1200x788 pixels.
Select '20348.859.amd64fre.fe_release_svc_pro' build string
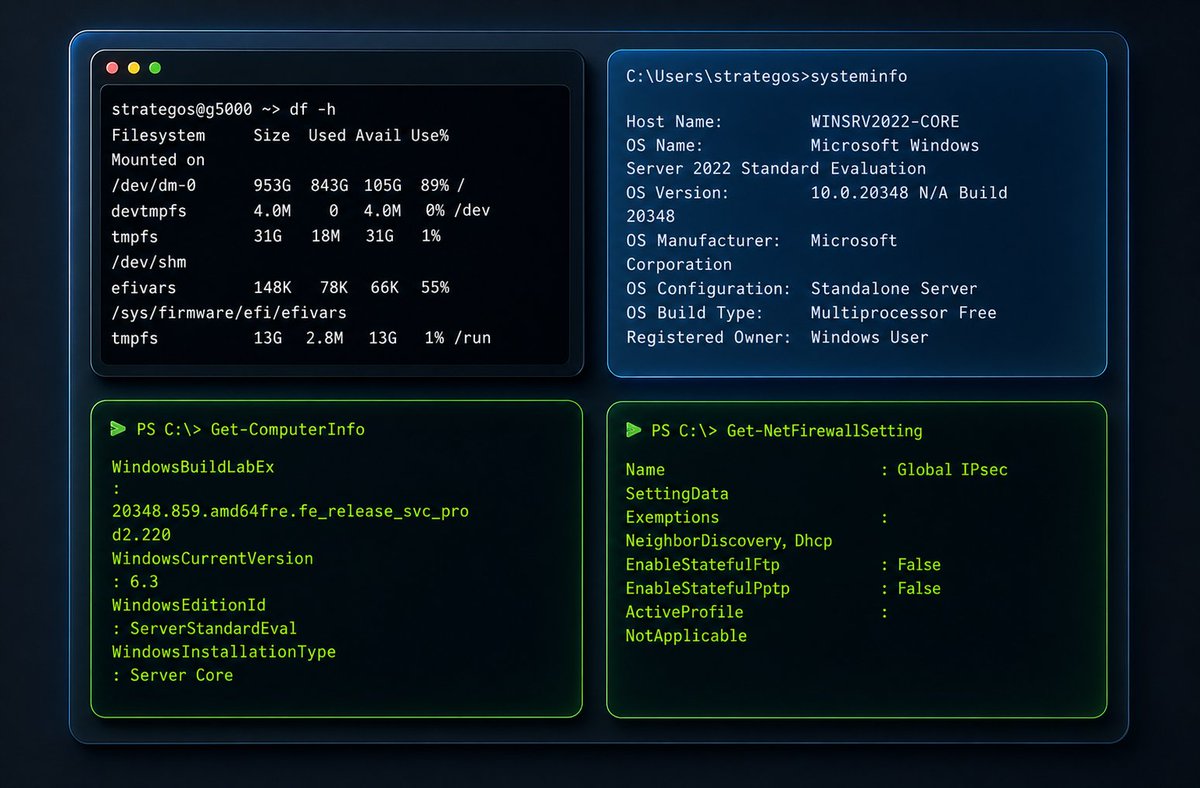tap(290, 511)
